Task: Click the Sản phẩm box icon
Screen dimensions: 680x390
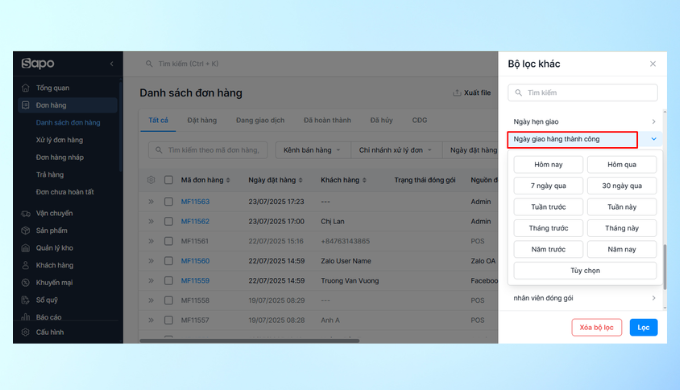Action: click(26, 230)
